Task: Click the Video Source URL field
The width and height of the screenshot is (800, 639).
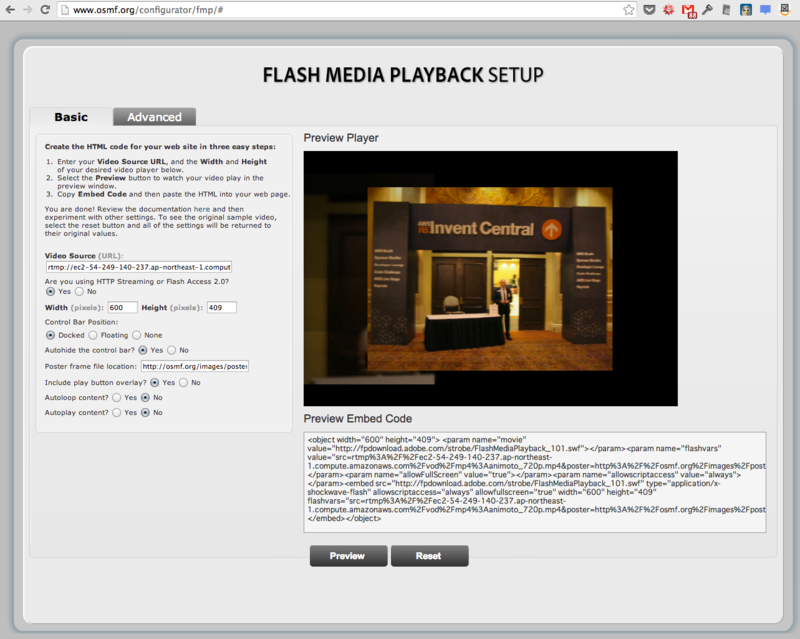Action: 139,267
